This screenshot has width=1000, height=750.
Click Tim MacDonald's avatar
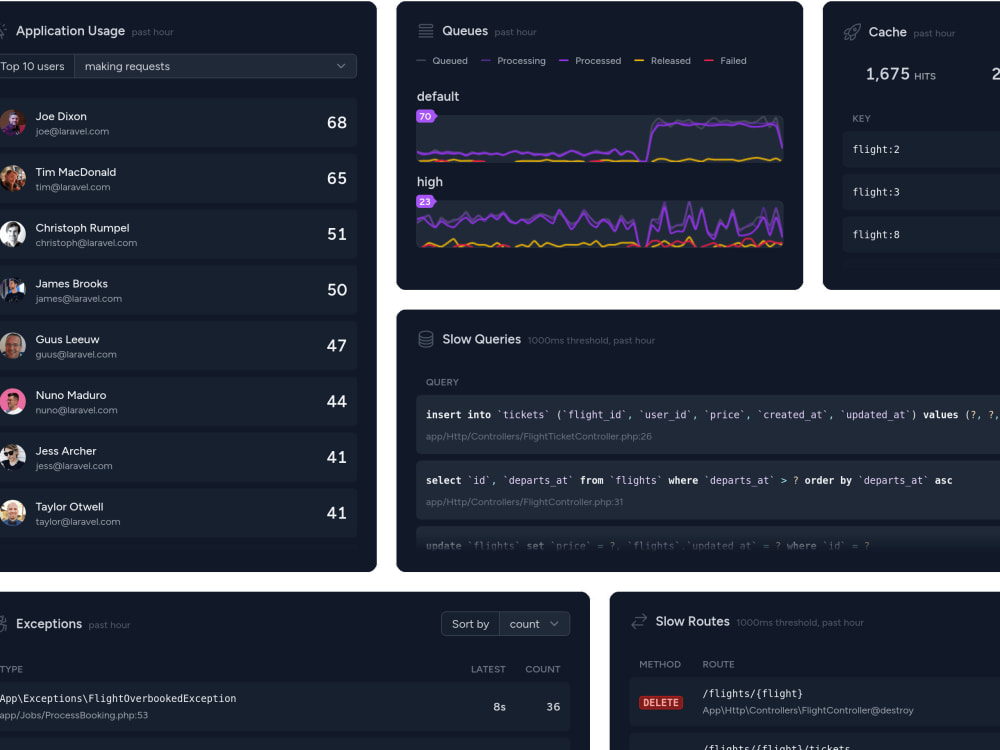(x=12, y=179)
